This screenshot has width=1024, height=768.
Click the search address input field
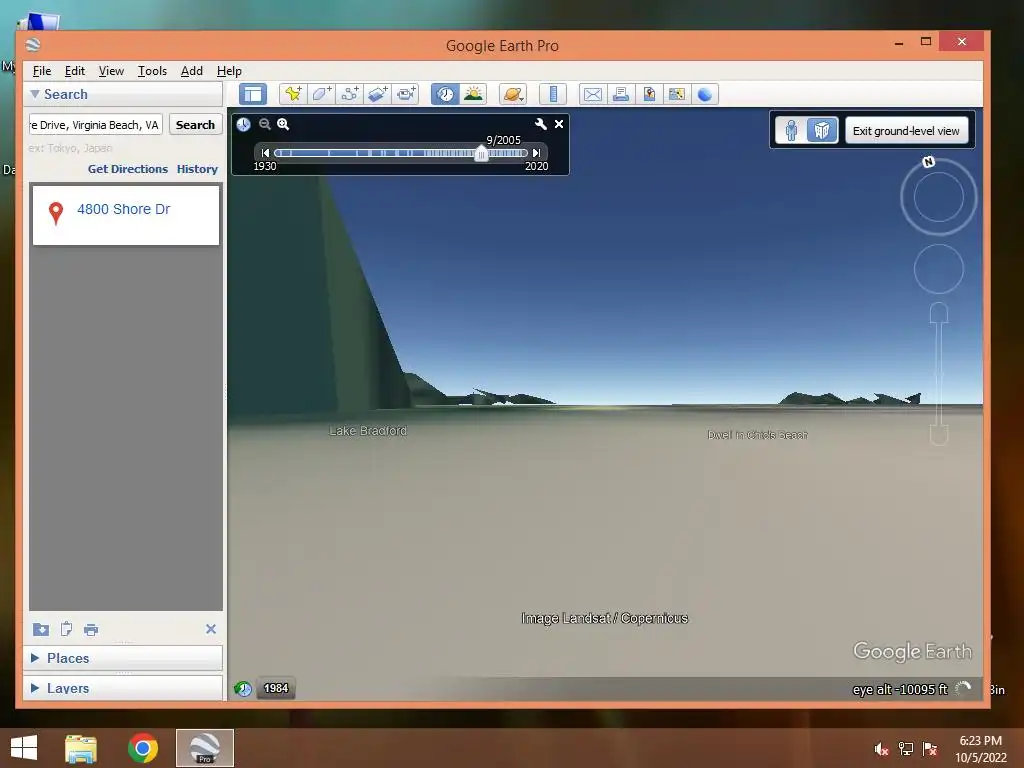pyautogui.click(x=95, y=125)
